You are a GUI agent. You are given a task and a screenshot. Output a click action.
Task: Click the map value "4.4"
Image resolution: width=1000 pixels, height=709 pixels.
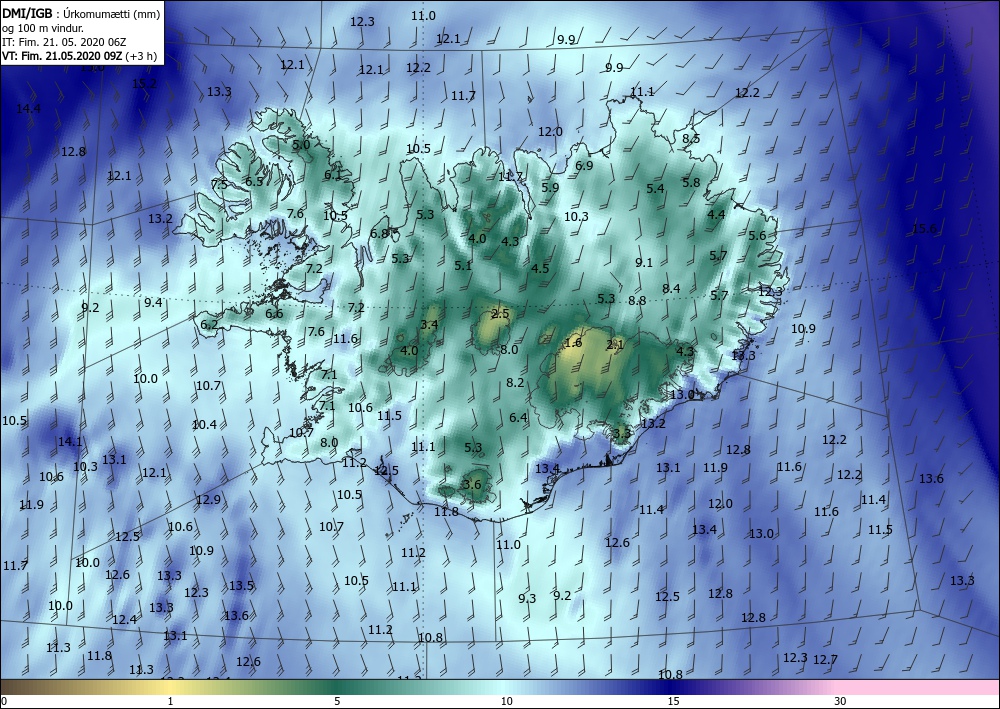coord(716,215)
